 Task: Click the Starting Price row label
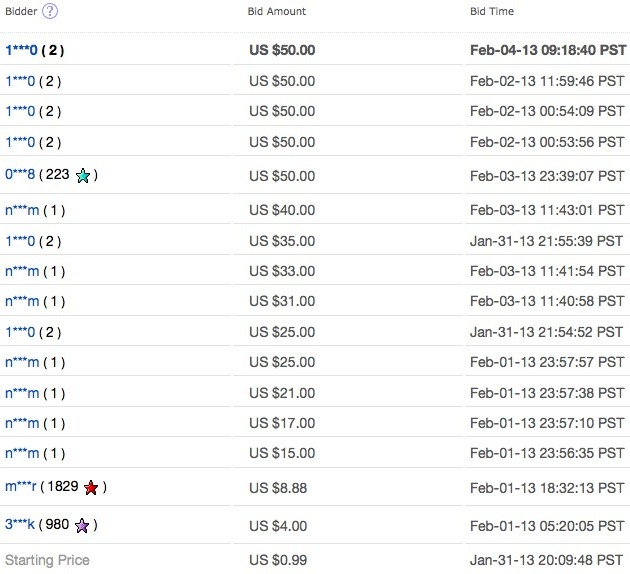pos(47,560)
